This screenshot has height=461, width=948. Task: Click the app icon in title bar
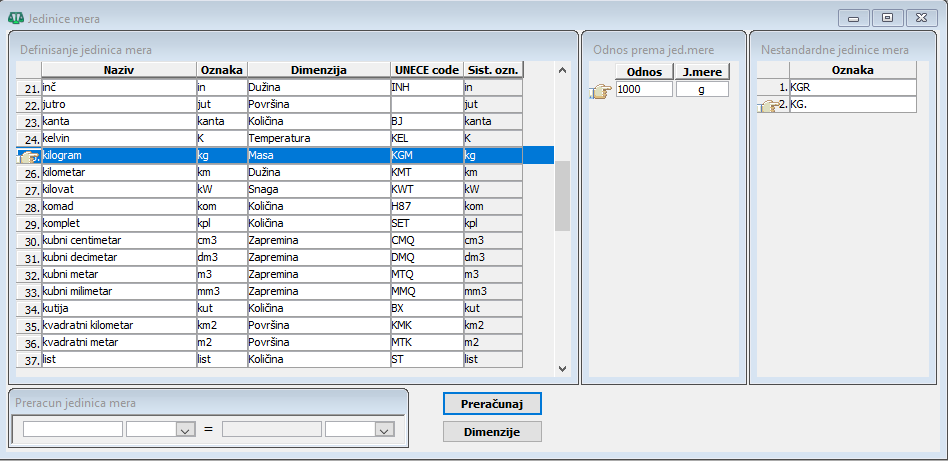[x=15, y=18]
